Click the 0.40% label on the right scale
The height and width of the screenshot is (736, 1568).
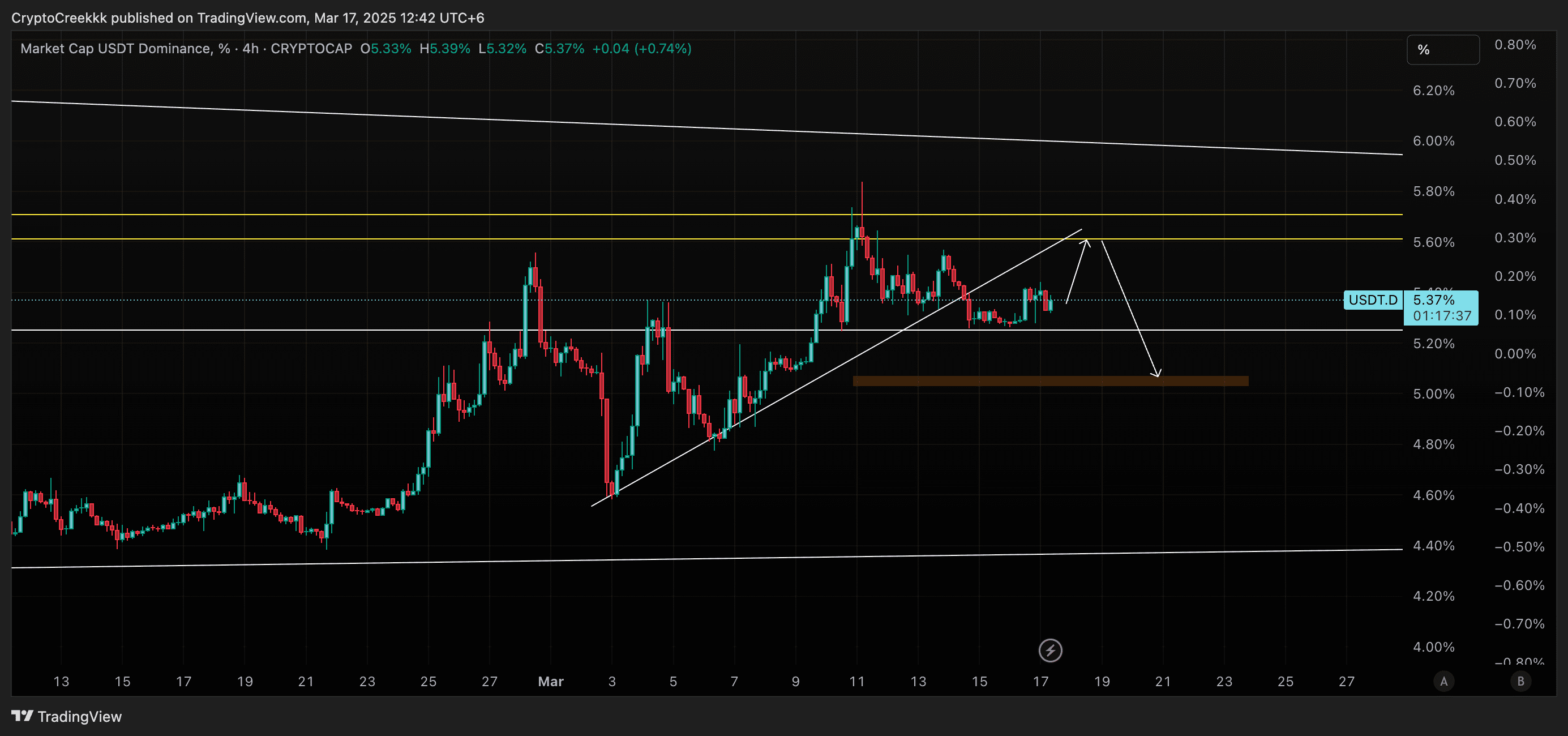(1515, 200)
